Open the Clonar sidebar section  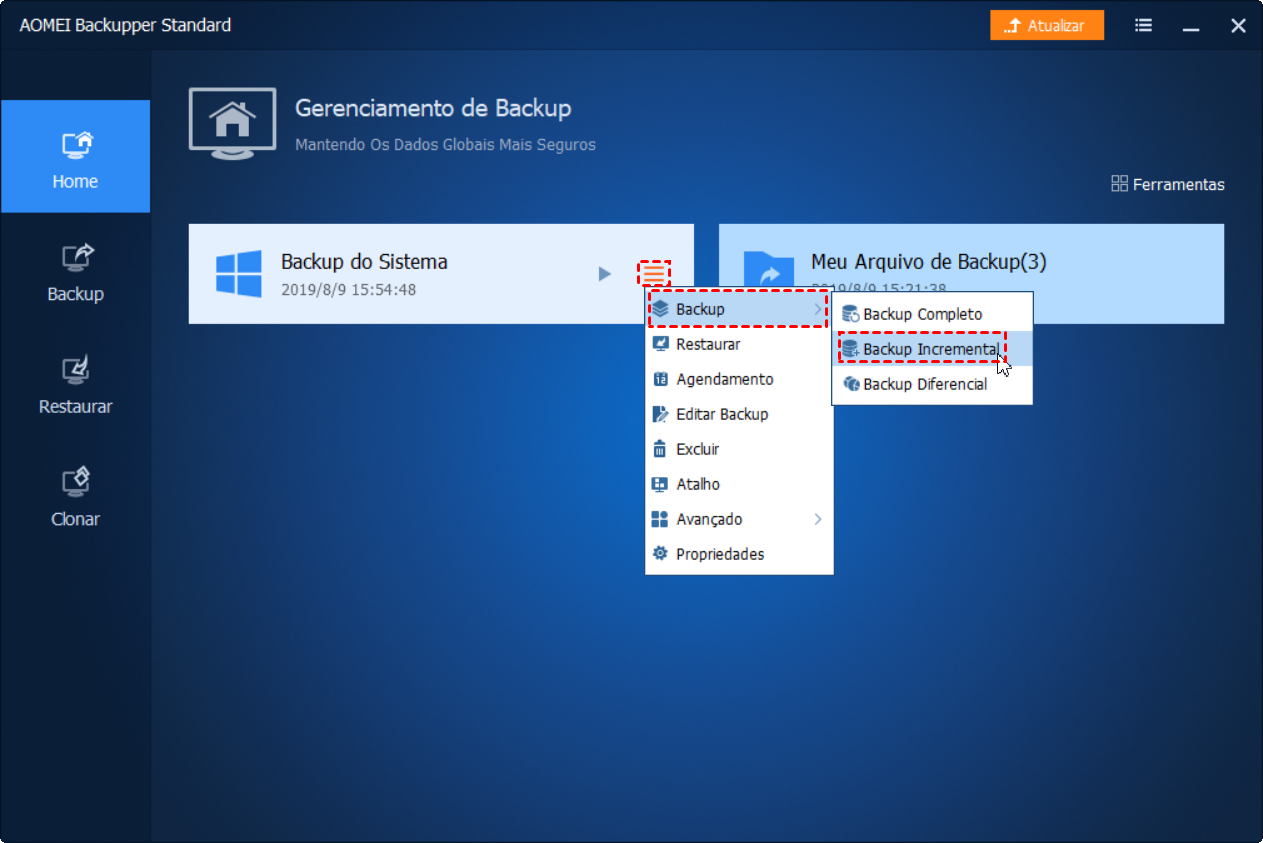pyautogui.click(x=75, y=497)
